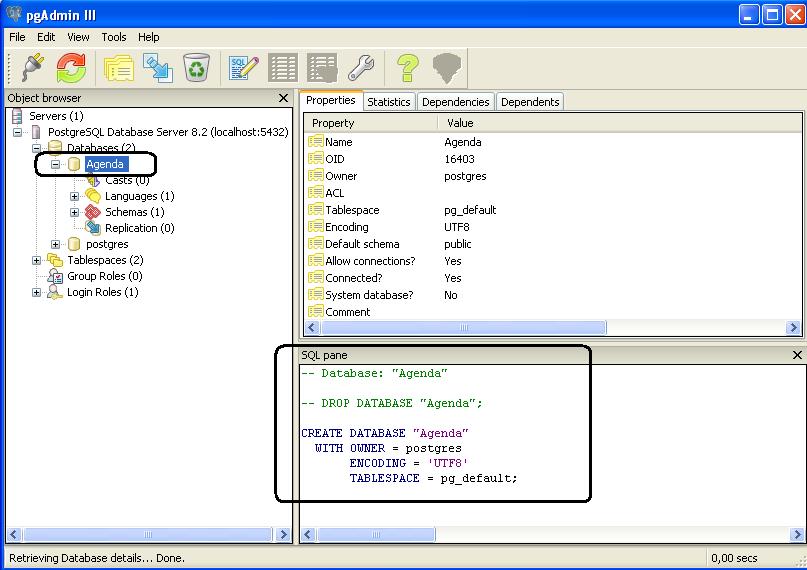
Task: Expand the postgres database node
Action: point(56,244)
